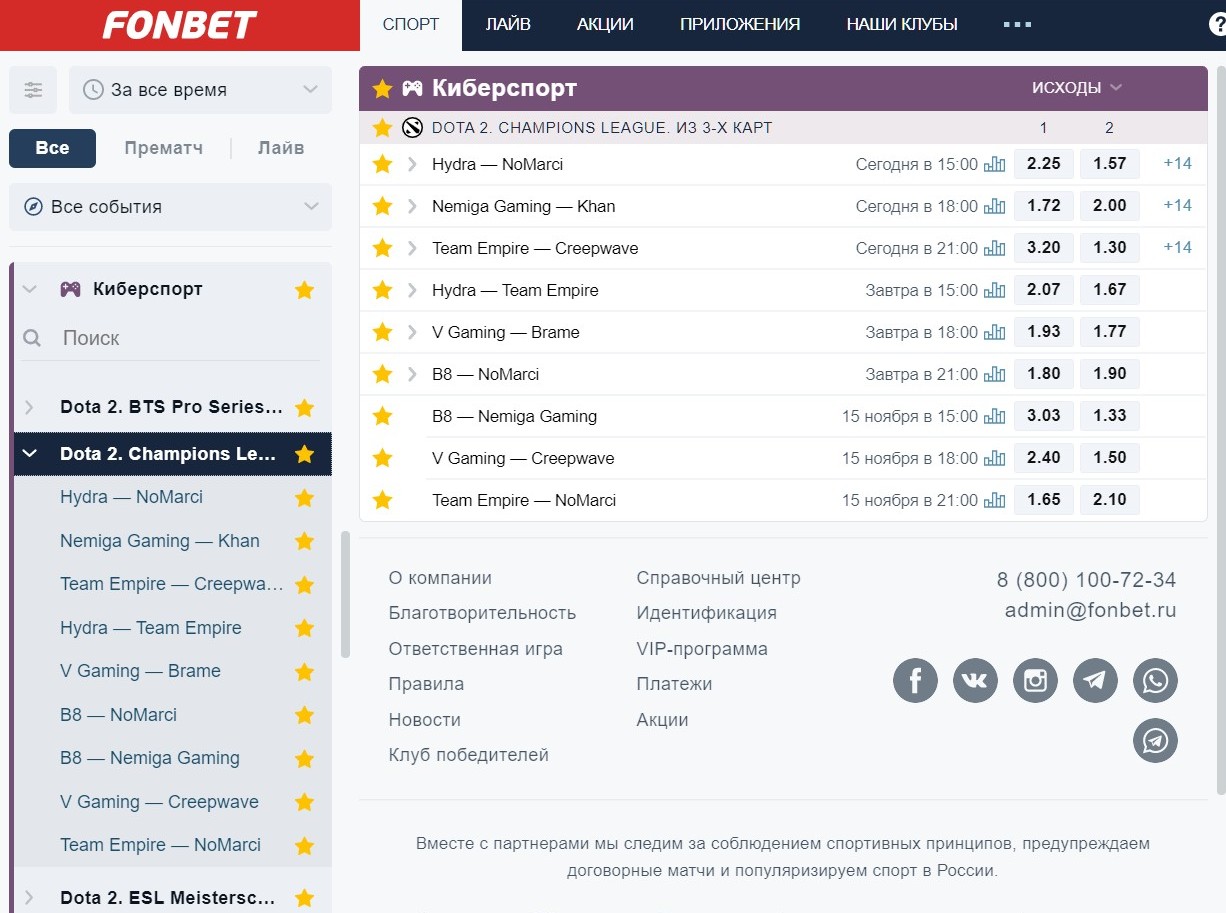Screen dimensions: 1226x913
Task: Collapse Dota 2. Champions League in sidebar
Action: click(x=29, y=454)
